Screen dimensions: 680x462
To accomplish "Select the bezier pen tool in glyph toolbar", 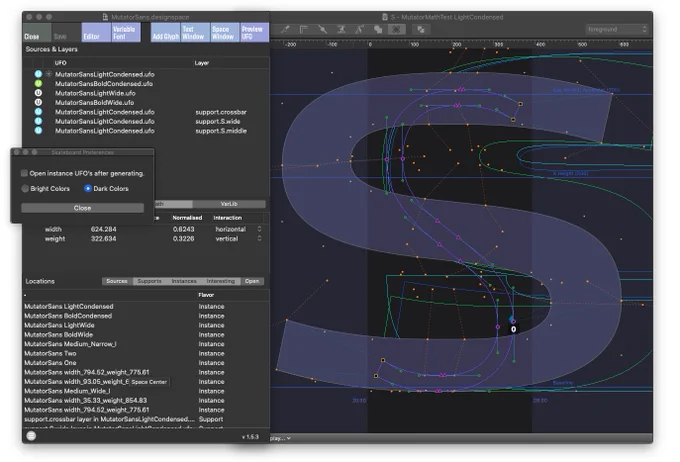I will (360, 29).
